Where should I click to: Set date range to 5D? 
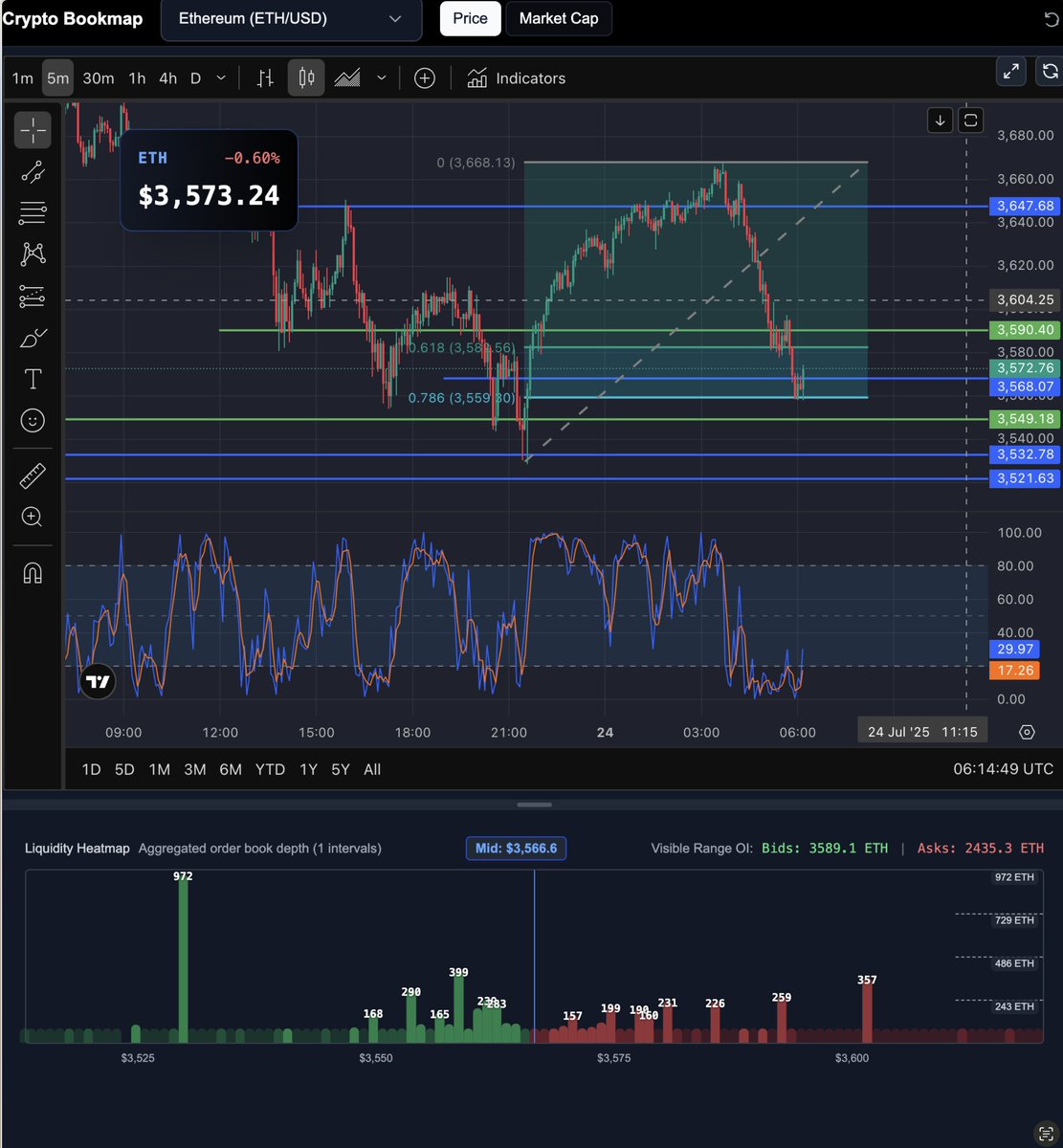coord(124,769)
